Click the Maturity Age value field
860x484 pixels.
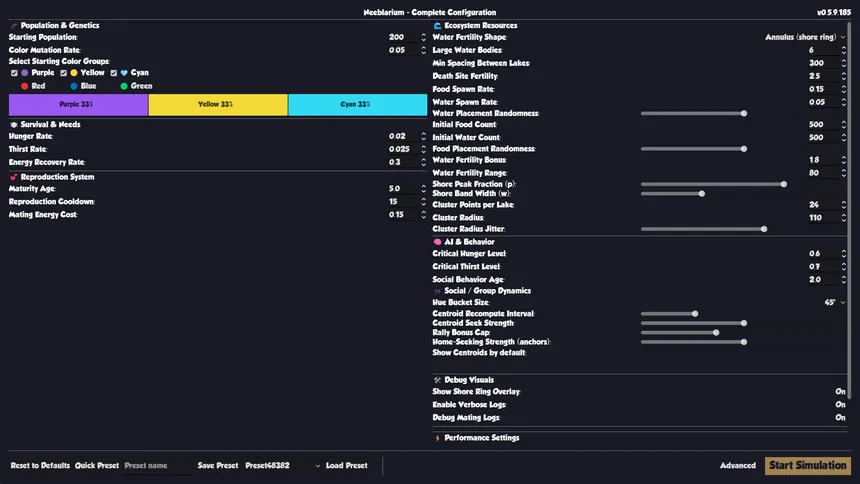point(403,189)
